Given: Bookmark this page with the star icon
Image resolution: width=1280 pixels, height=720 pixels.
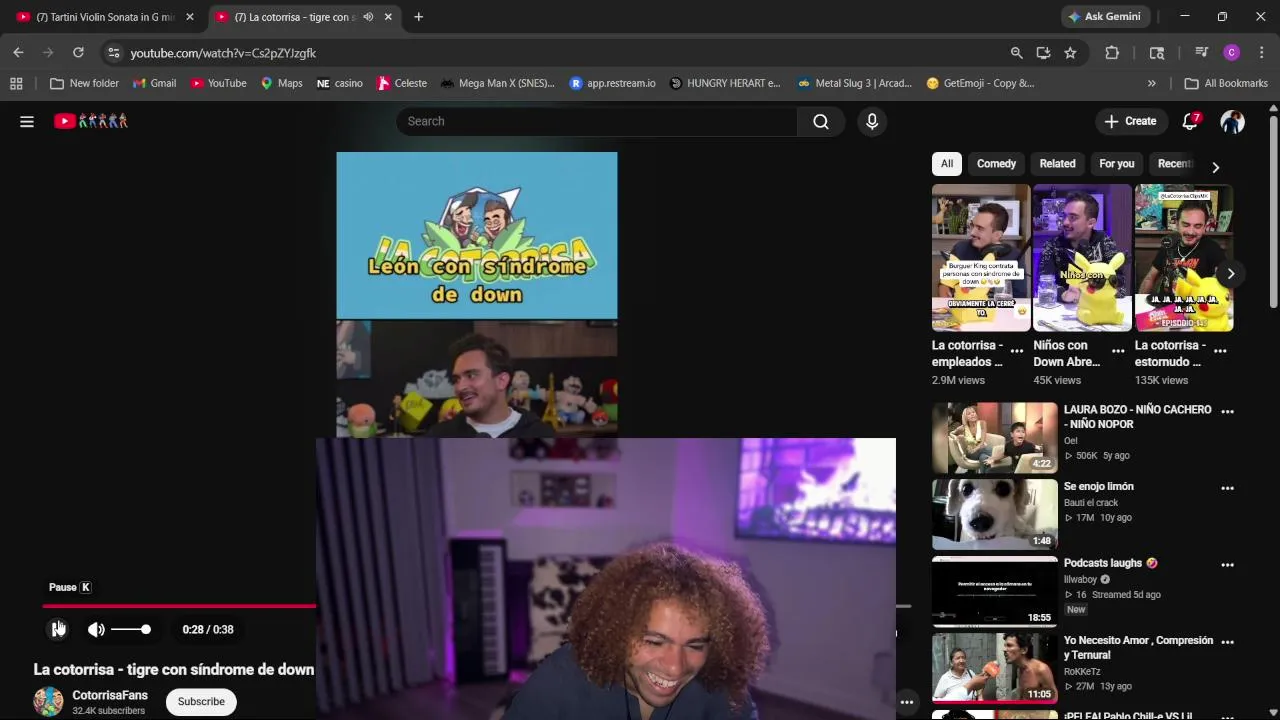Looking at the screenshot, I should pyautogui.click(x=1070, y=53).
